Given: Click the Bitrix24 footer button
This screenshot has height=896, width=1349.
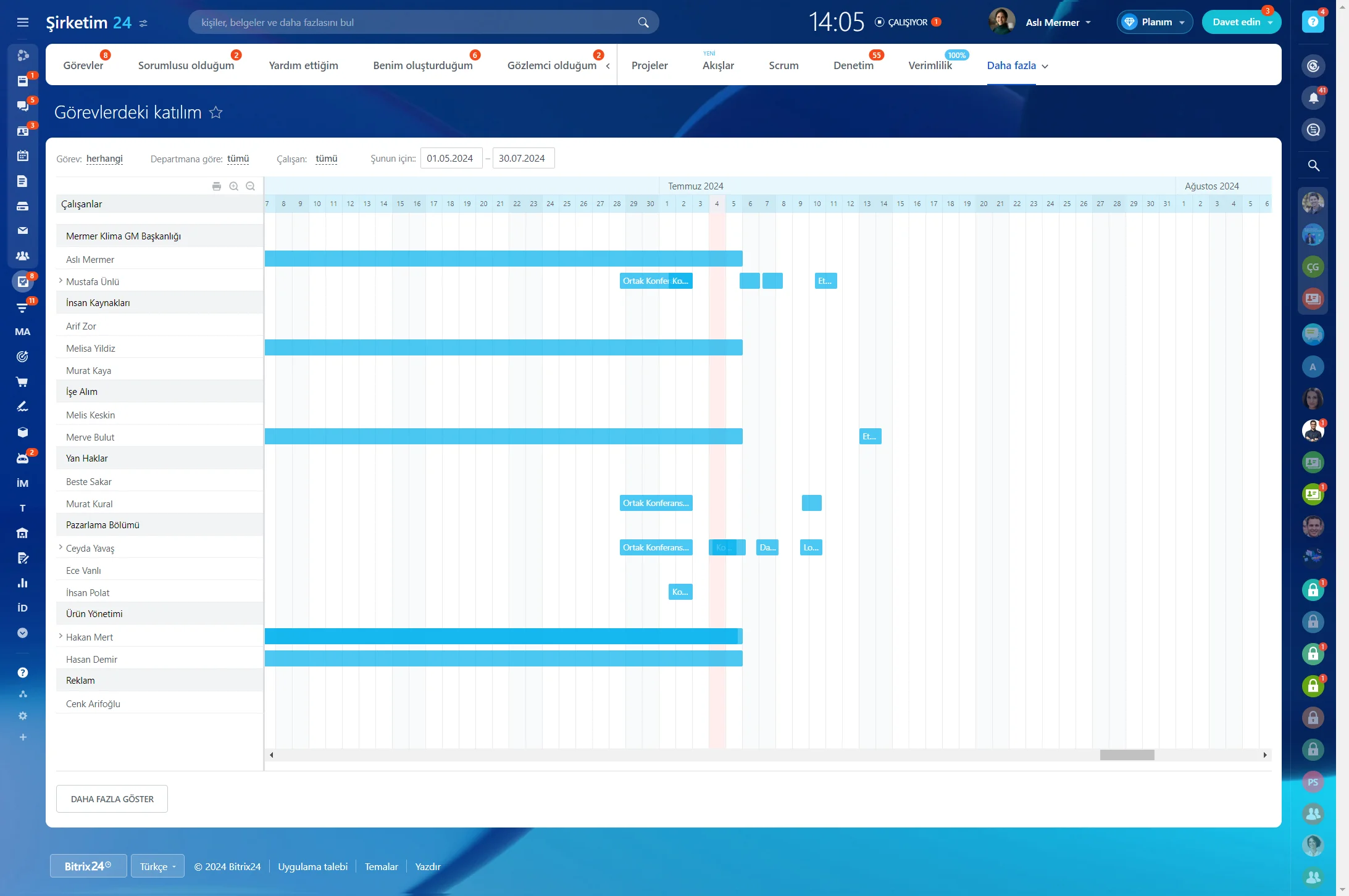Looking at the screenshot, I should (88, 866).
